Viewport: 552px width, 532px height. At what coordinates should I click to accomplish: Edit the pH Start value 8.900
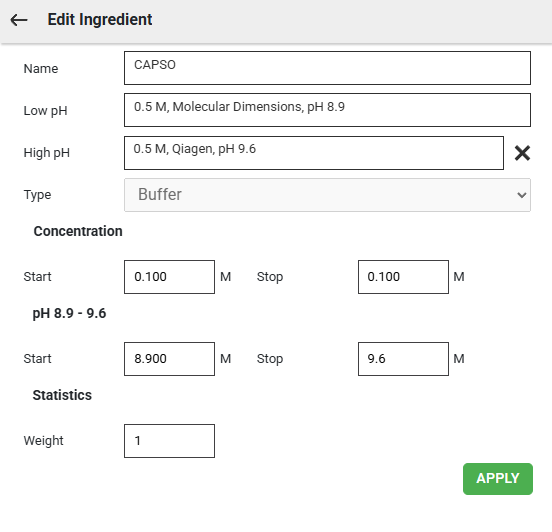169,359
